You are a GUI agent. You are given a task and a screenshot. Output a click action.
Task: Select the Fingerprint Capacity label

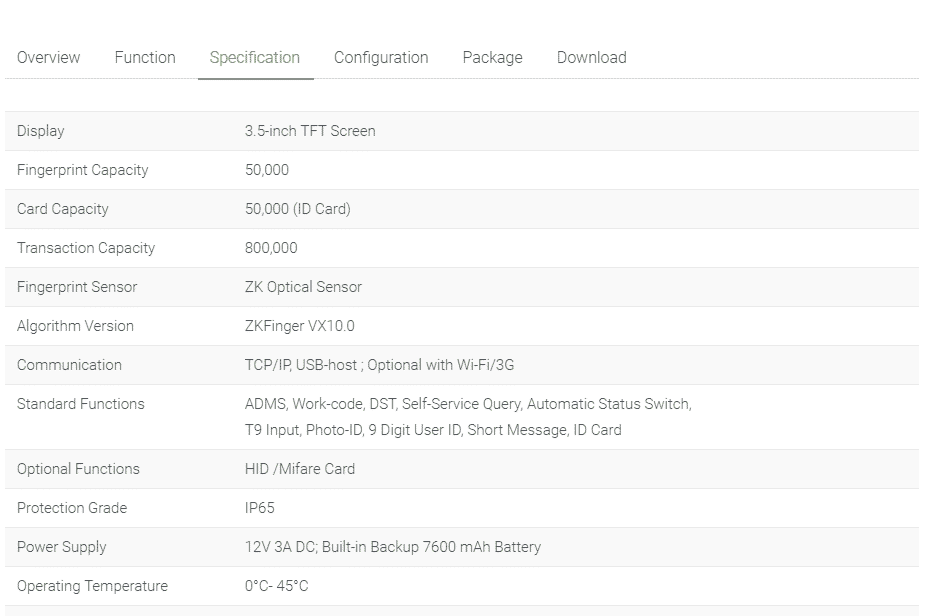tap(83, 170)
